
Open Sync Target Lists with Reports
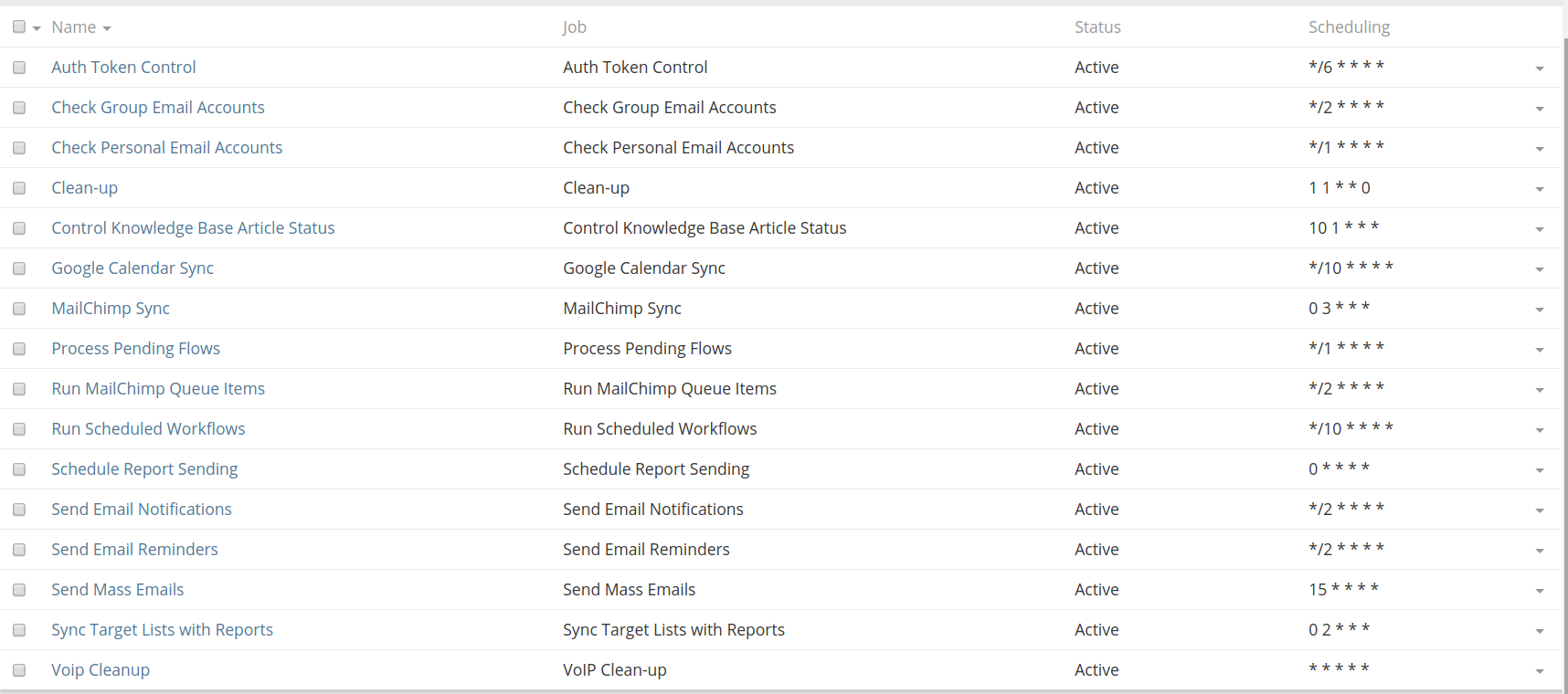(x=162, y=630)
